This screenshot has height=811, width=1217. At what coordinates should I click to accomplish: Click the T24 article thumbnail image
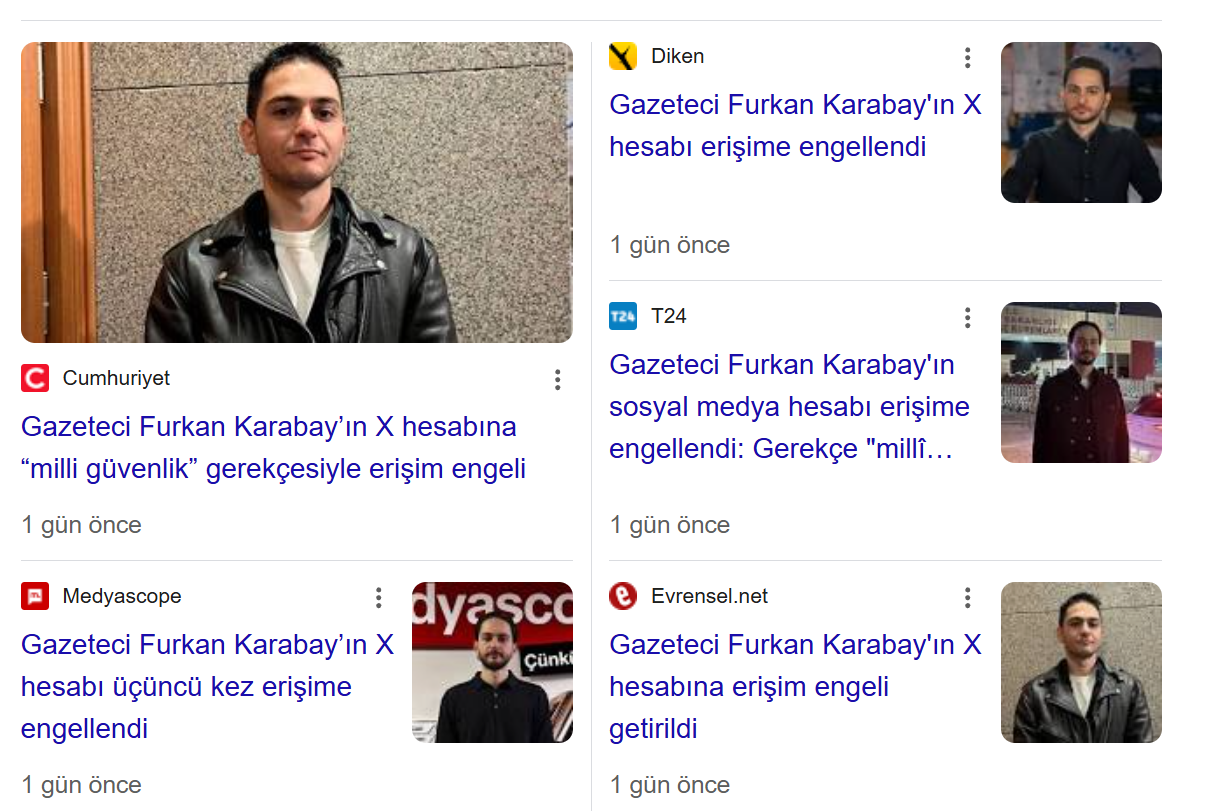click(x=1081, y=382)
